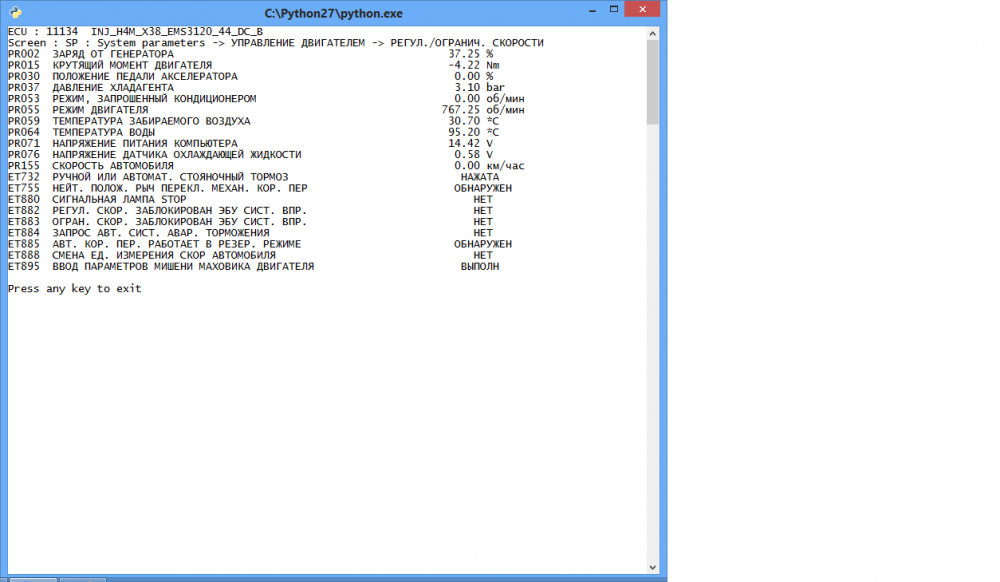Select the ET888 СМЕНА ЕД. ИЗМЕРЕНИЯ row
This screenshot has width=1000, height=582.
[x=250, y=255]
